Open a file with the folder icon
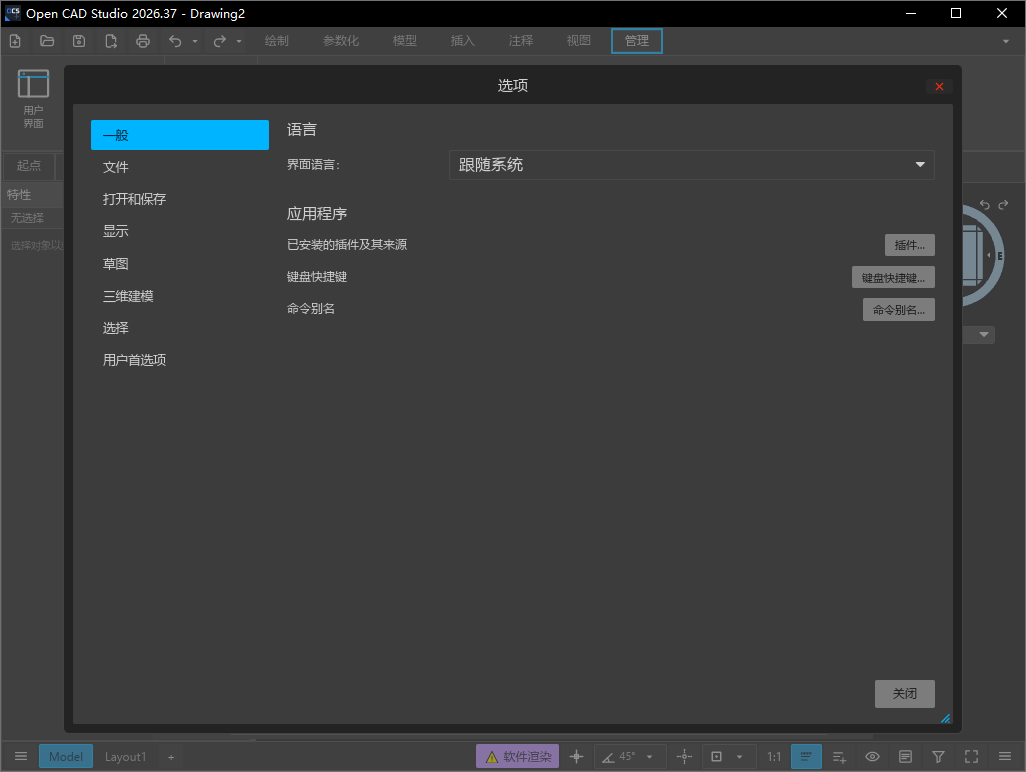Screen dimensions: 1026x772 pyautogui.click(x=47, y=41)
